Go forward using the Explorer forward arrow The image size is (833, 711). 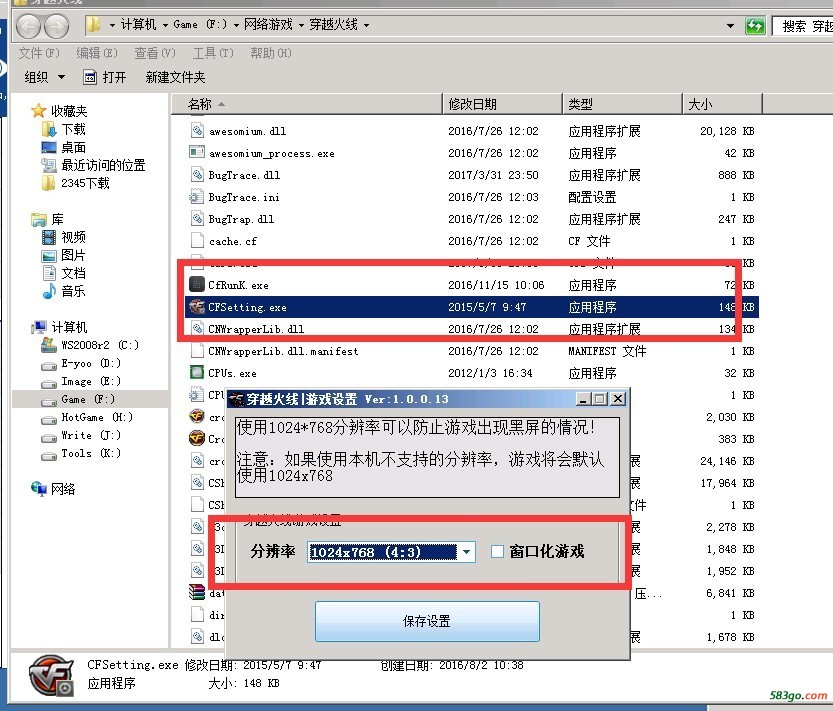pos(56,26)
